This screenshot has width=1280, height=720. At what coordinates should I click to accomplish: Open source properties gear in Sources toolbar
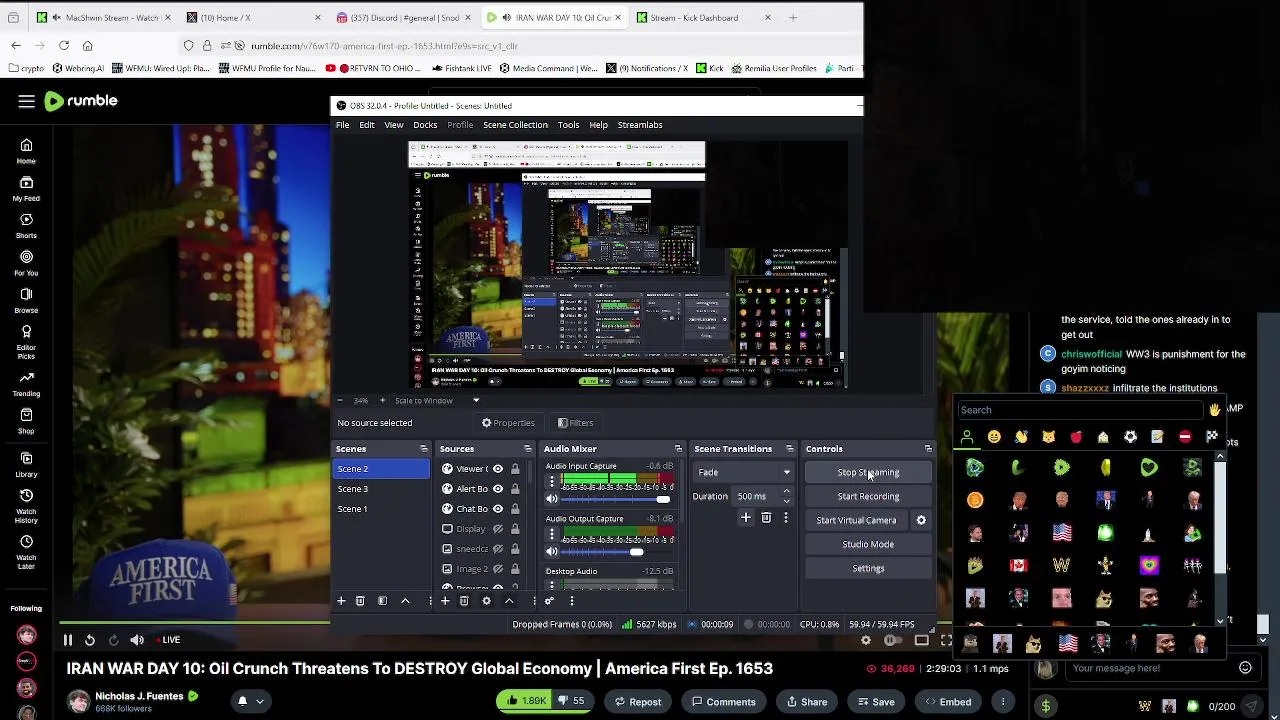pos(486,601)
